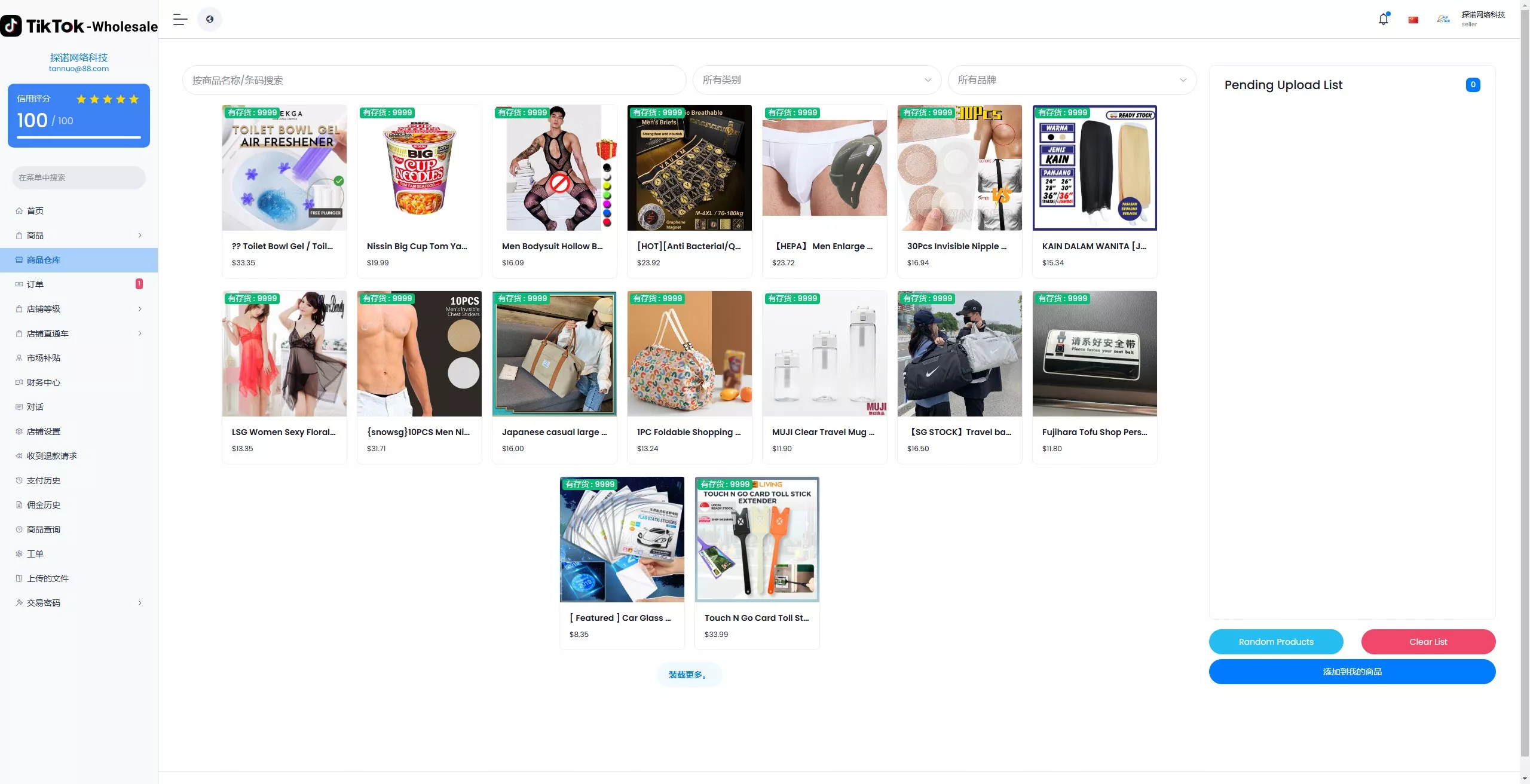Click the TikTok logo icon

[x=11, y=26]
